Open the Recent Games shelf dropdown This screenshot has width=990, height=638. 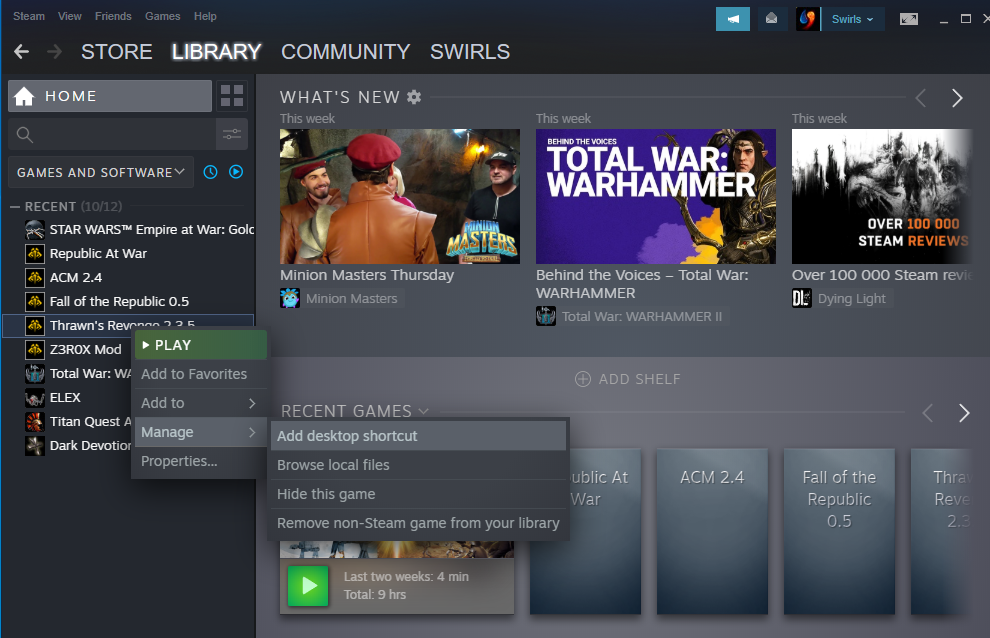coord(424,411)
